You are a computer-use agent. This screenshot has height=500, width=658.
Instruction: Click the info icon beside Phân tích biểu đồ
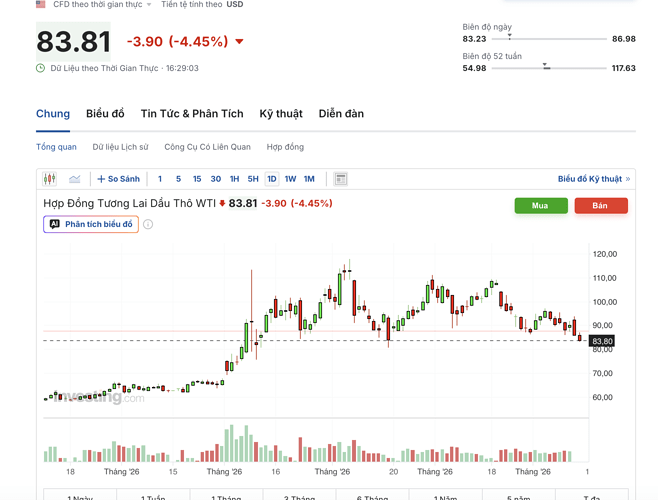[x=148, y=224]
